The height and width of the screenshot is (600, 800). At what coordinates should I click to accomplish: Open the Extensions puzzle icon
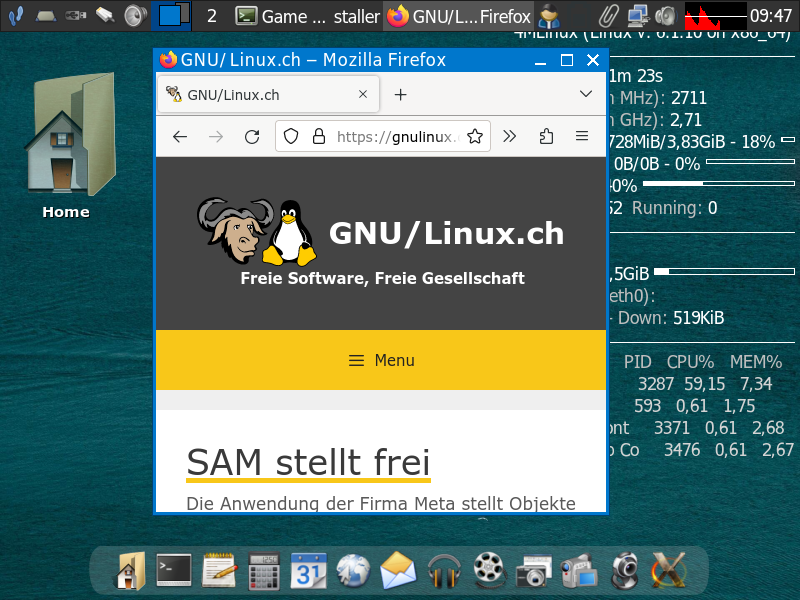coord(546,136)
